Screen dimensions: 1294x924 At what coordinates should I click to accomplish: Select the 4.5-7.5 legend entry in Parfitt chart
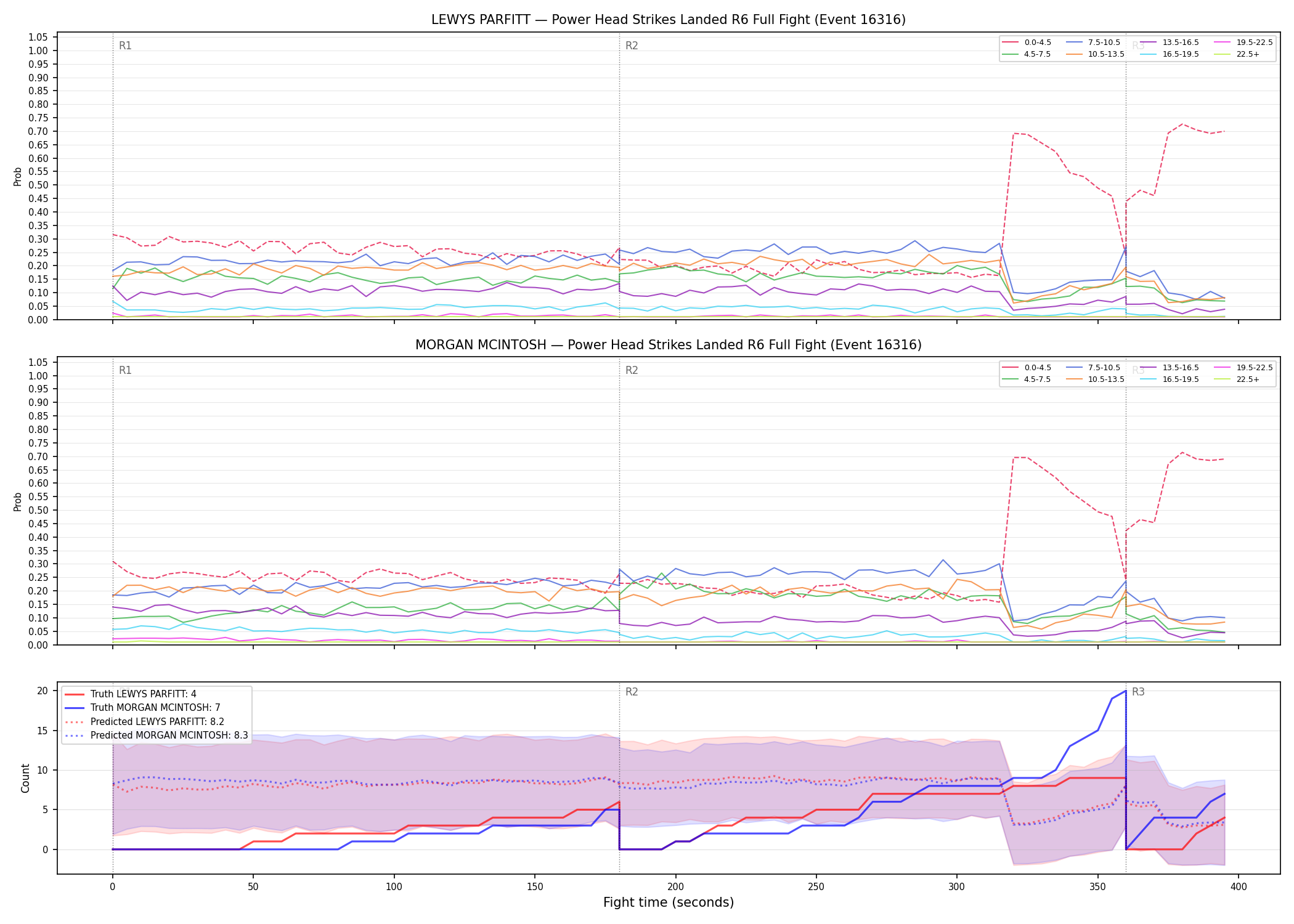point(1027,54)
